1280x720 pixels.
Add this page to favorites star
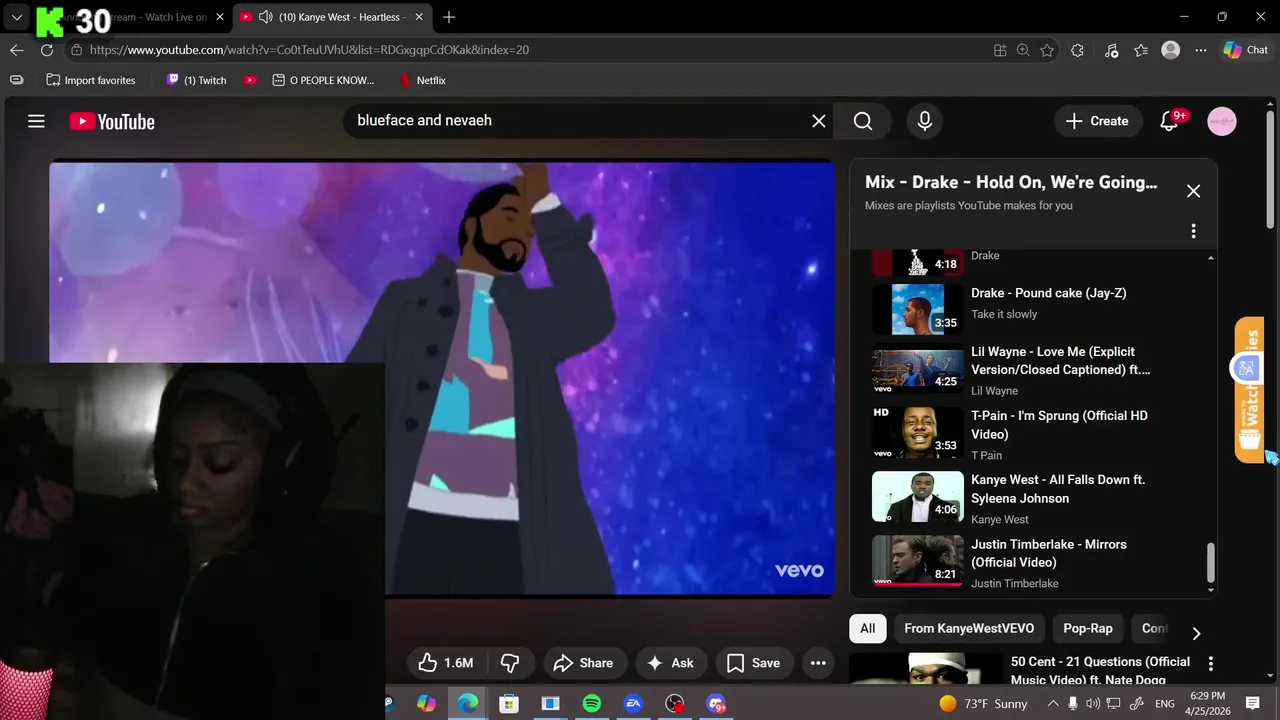click(1047, 50)
